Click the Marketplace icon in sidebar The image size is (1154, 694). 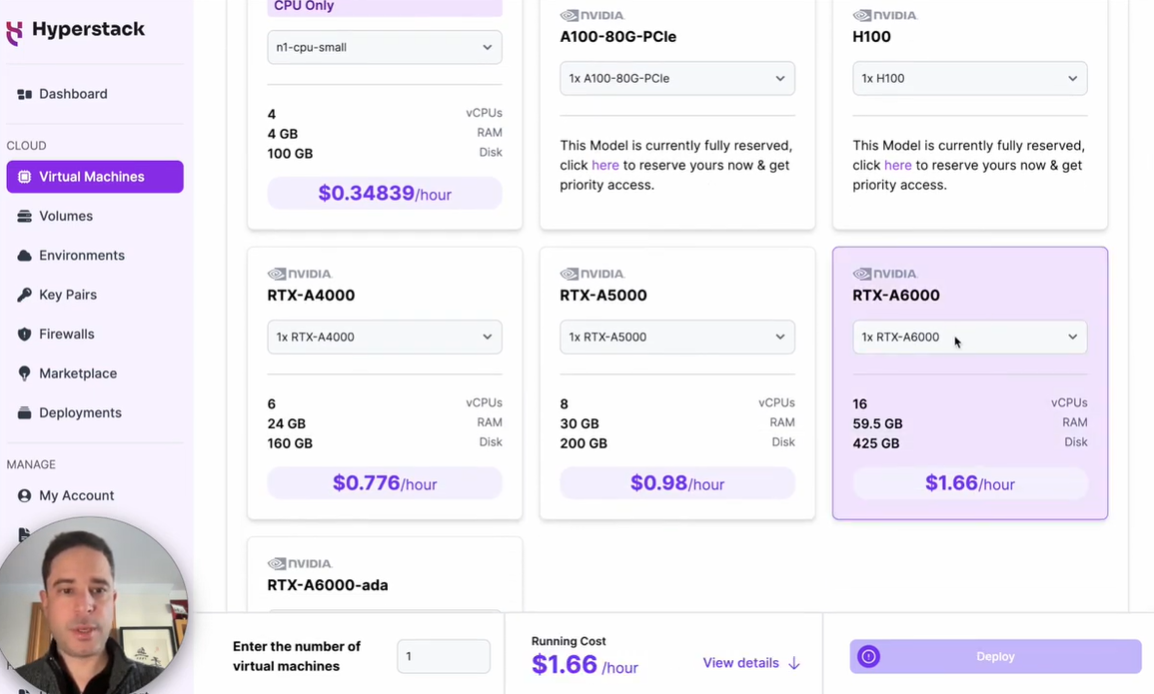[x=24, y=373]
